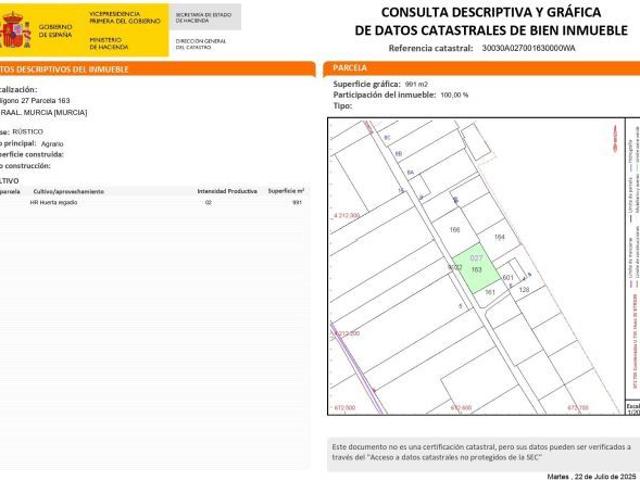
Task: Click the Spanish coat of arms emblem
Action: [14, 31]
